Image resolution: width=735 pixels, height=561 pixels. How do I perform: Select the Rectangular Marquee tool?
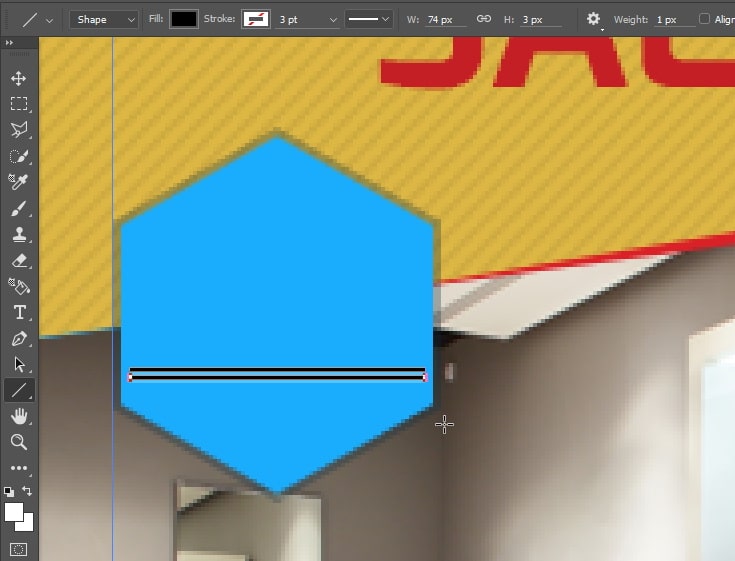19,104
